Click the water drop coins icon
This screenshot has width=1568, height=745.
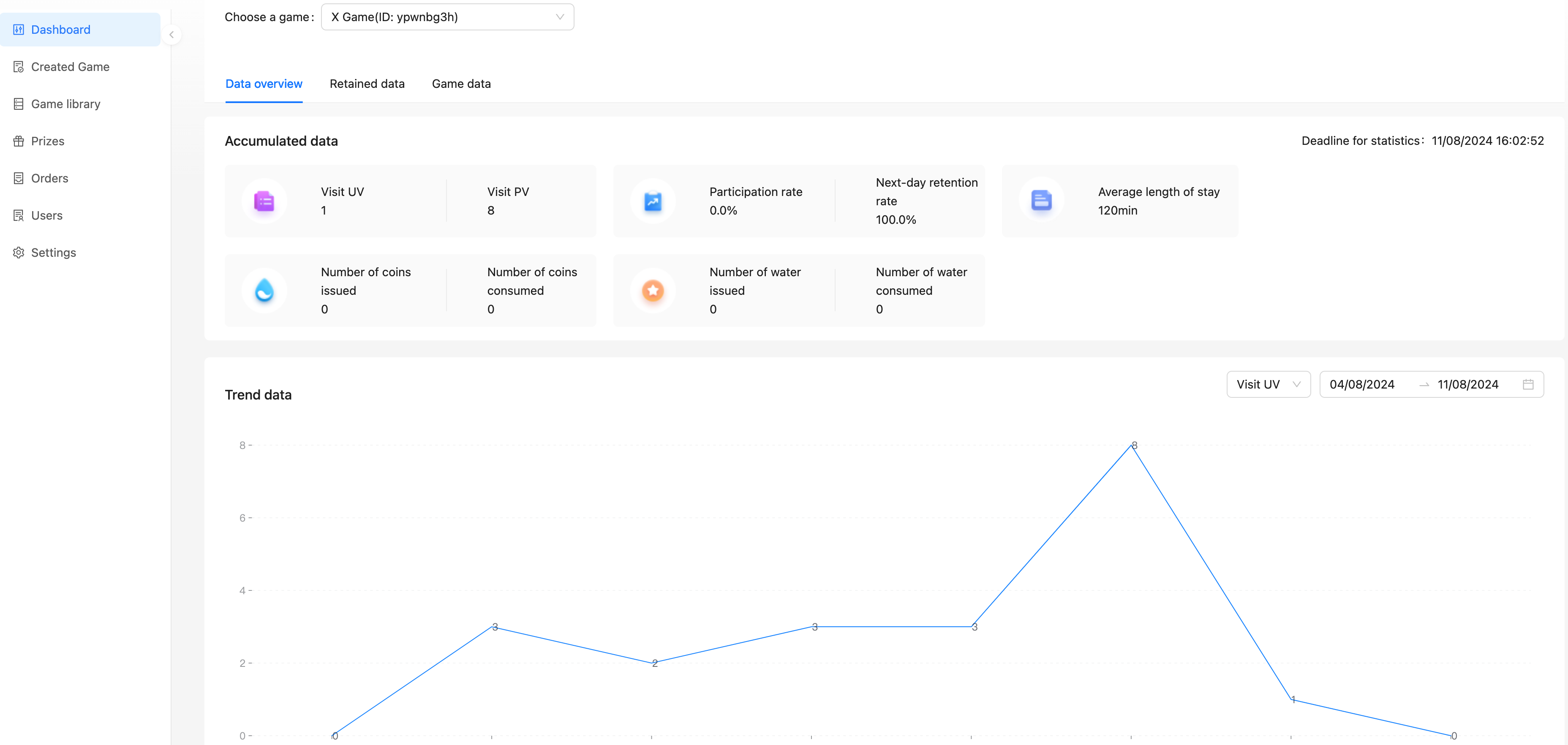tap(265, 290)
